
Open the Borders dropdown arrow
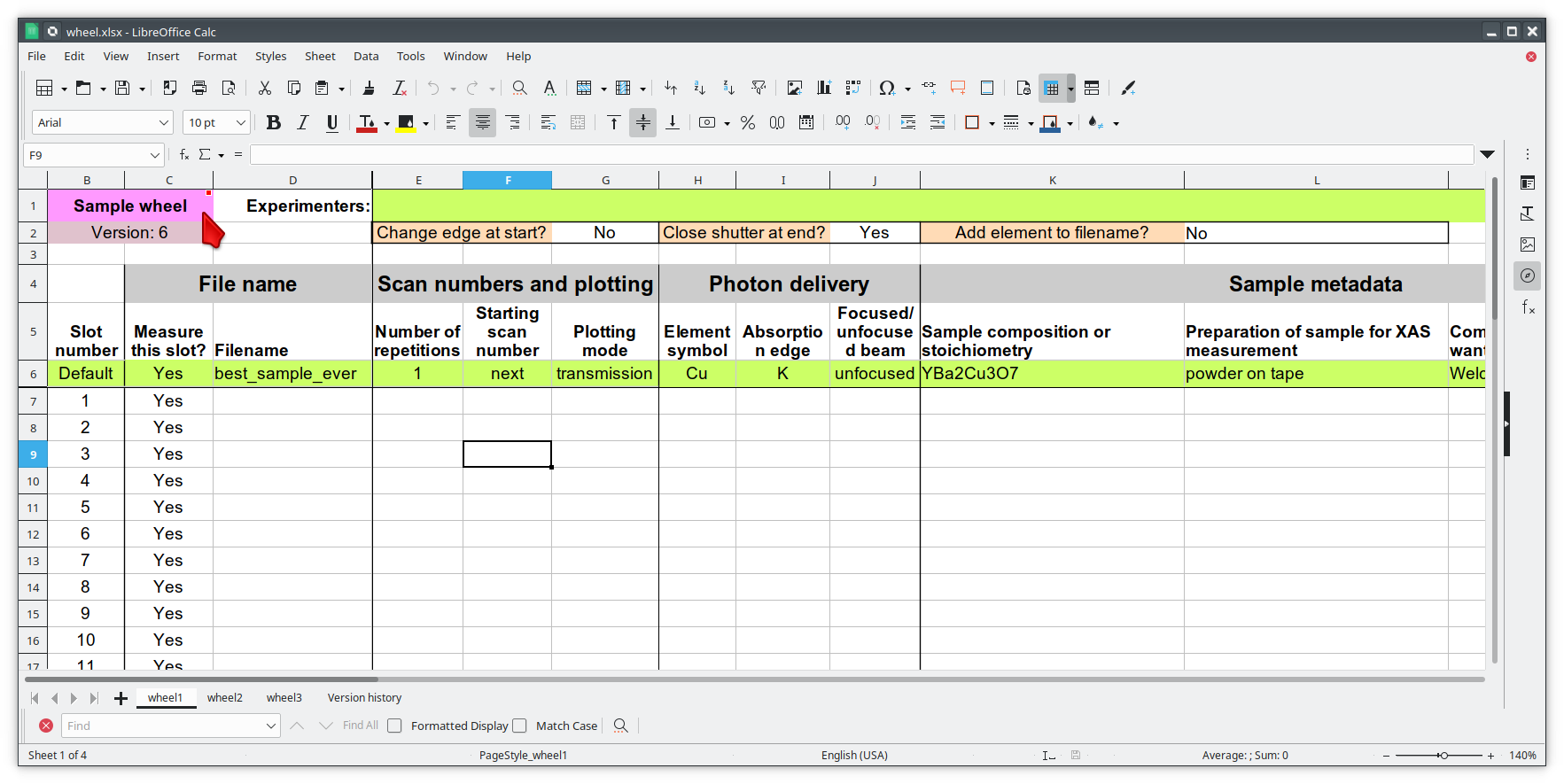pyautogui.click(x=992, y=123)
